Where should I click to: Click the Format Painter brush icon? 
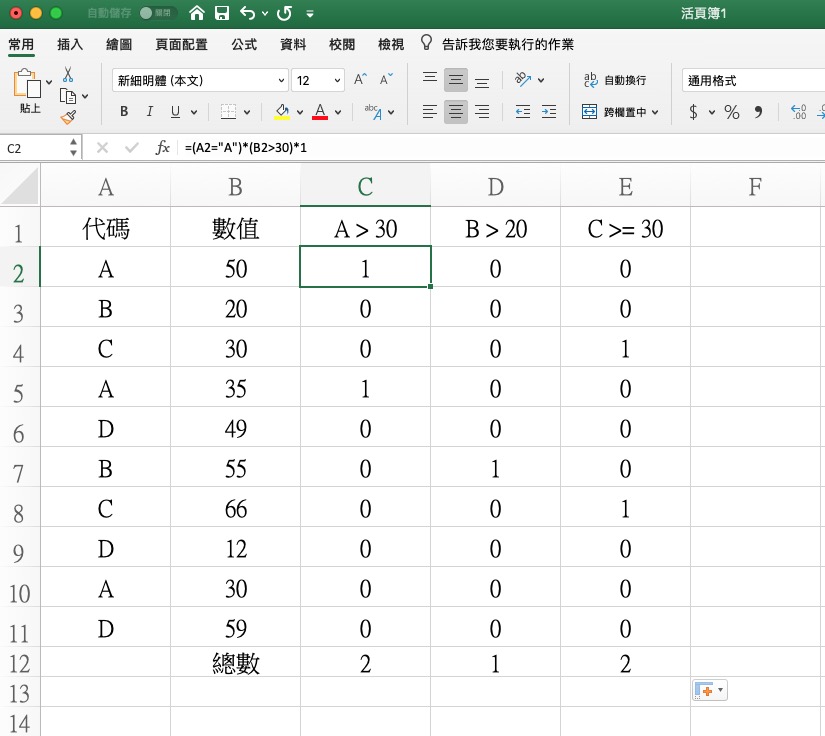68,117
